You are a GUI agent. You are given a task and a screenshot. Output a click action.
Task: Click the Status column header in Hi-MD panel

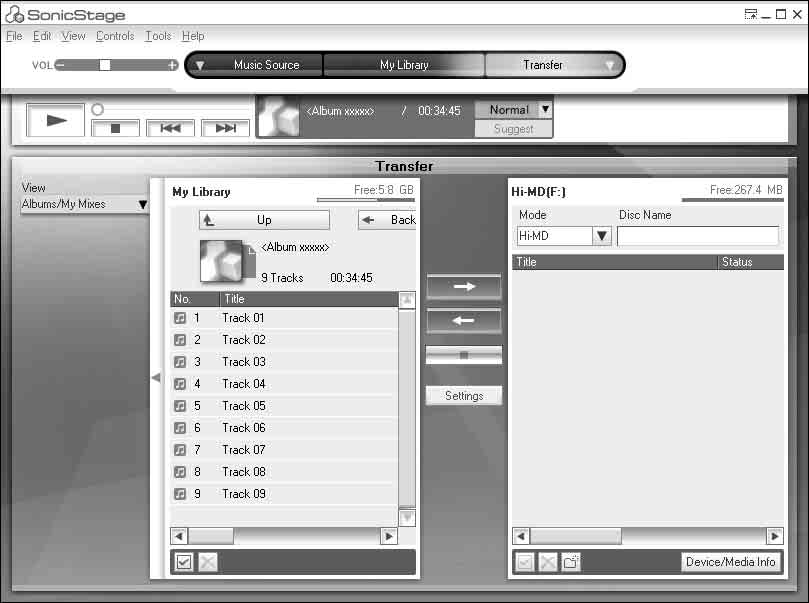tap(750, 262)
